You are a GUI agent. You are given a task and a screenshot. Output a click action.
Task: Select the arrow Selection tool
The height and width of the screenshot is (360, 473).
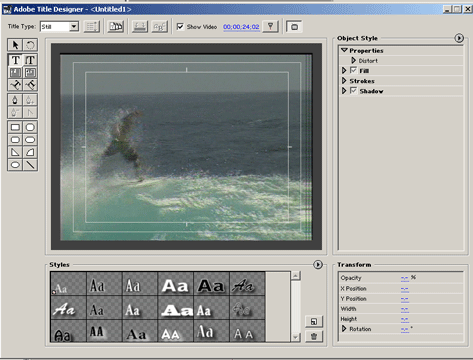(15, 45)
